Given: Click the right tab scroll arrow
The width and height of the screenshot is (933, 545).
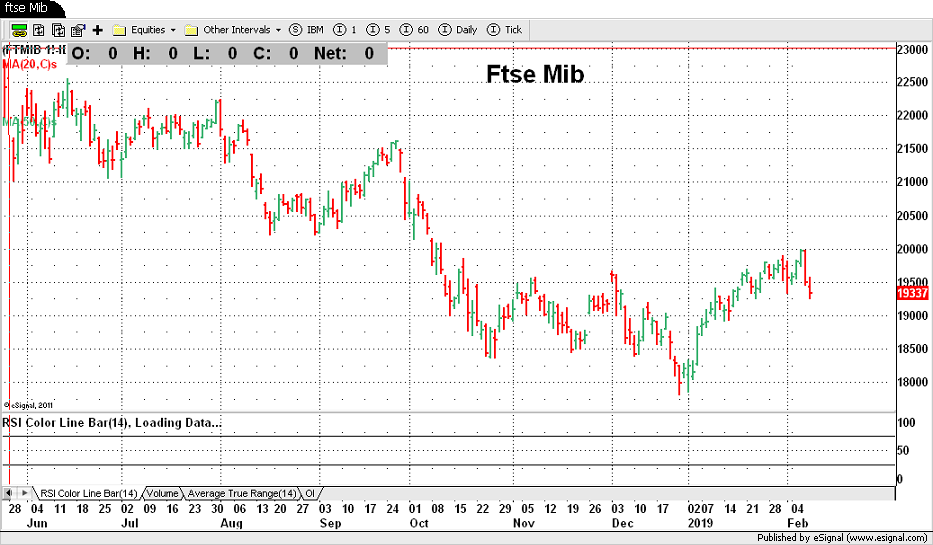Looking at the screenshot, I should pyautogui.click(x=24, y=493).
